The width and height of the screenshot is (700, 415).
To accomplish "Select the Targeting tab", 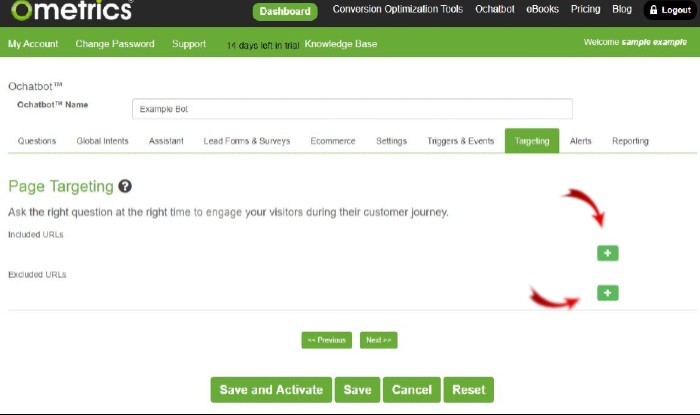I will coord(532,141).
